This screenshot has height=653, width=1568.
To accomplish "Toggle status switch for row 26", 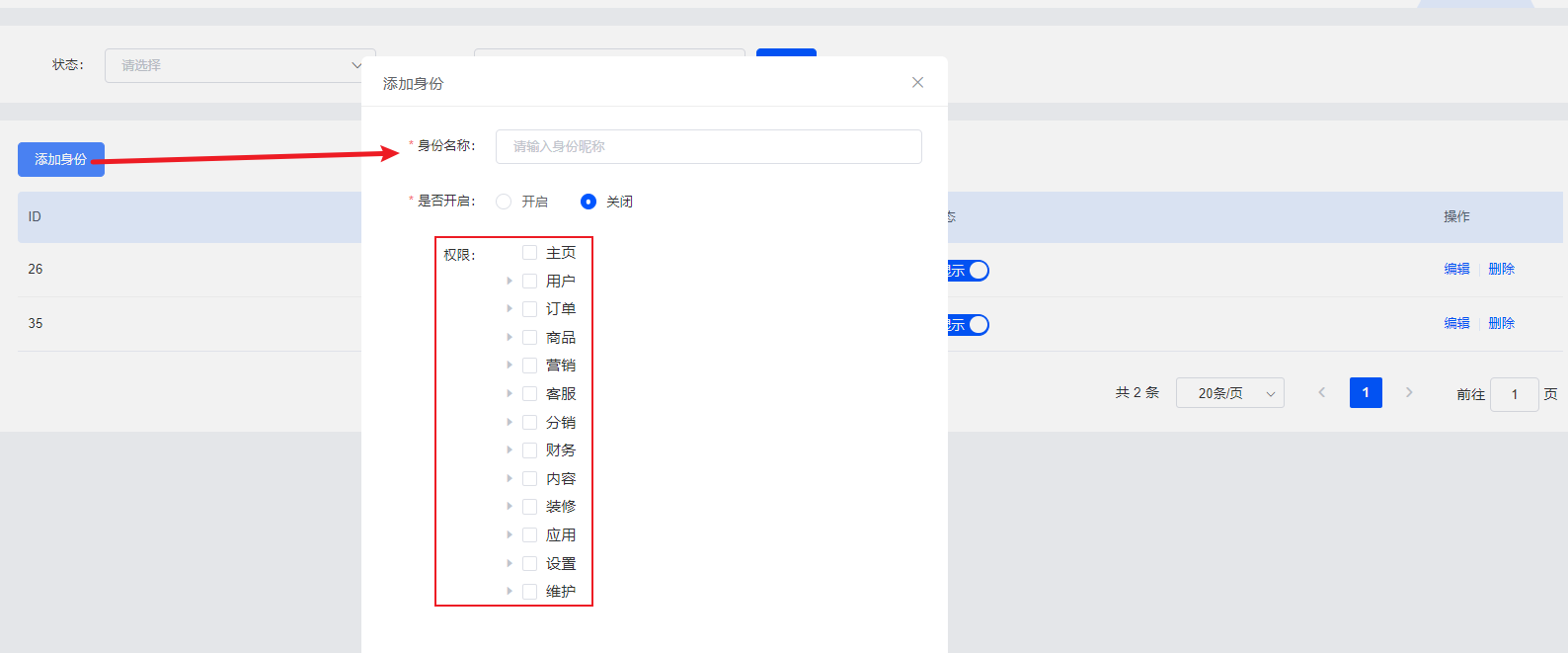I will [x=968, y=271].
